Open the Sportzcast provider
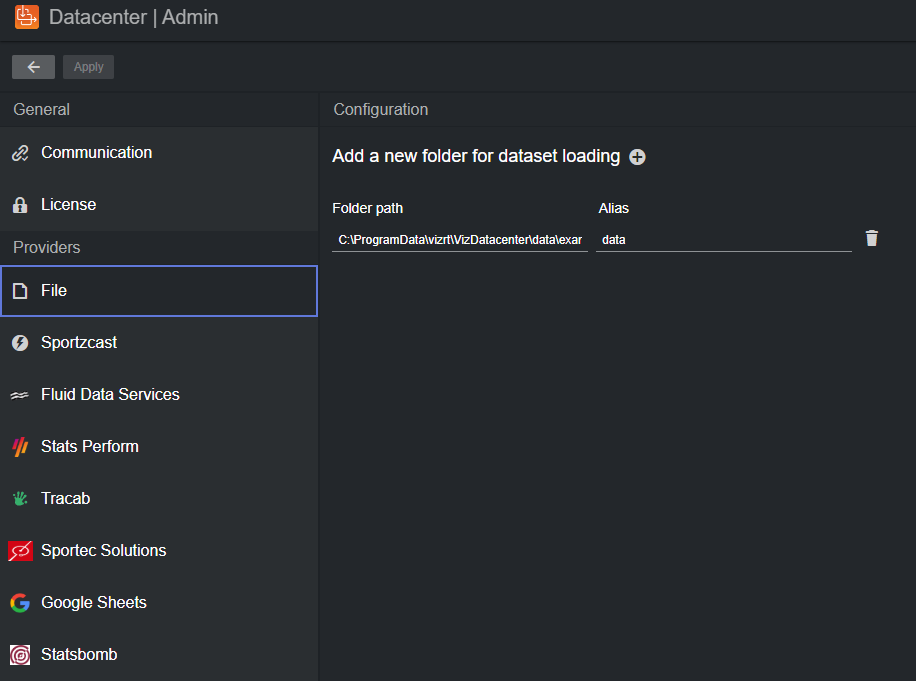Image resolution: width=916 pixels, height=681 pixels. click(x=159, y=343)
